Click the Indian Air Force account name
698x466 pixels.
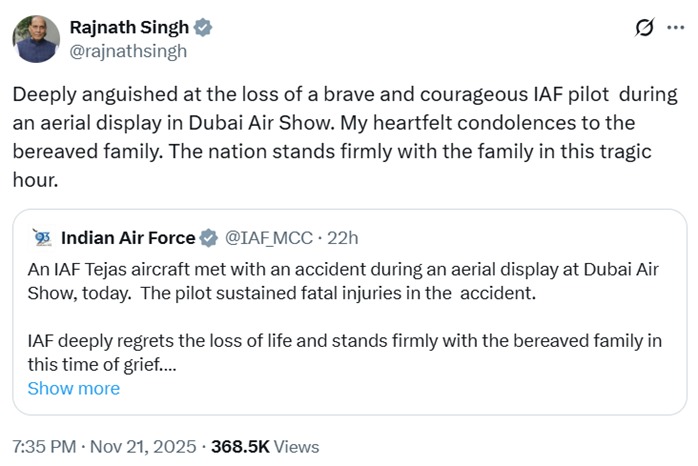128,238
